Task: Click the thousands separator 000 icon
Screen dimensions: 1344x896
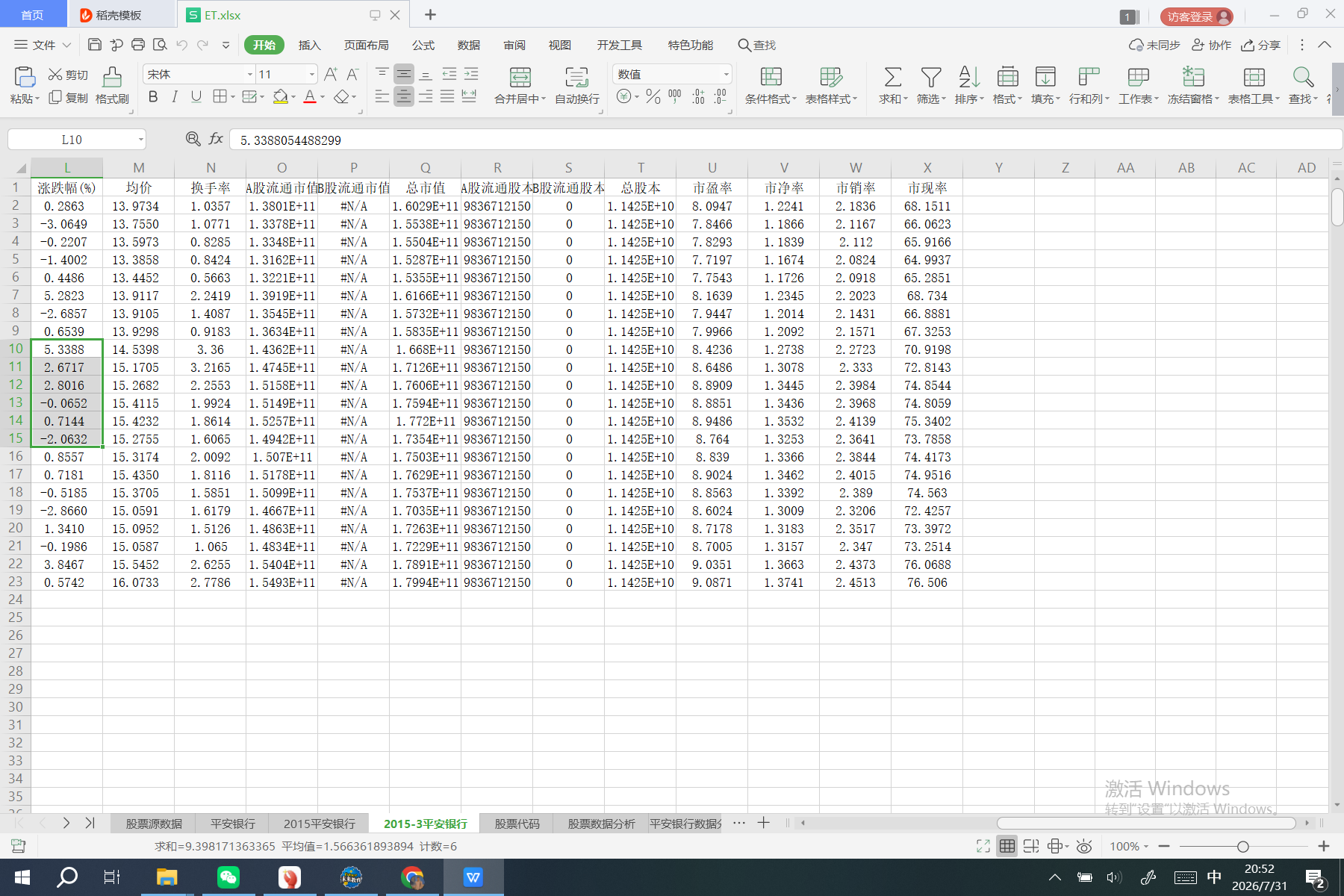Action: tap(675, 96)
